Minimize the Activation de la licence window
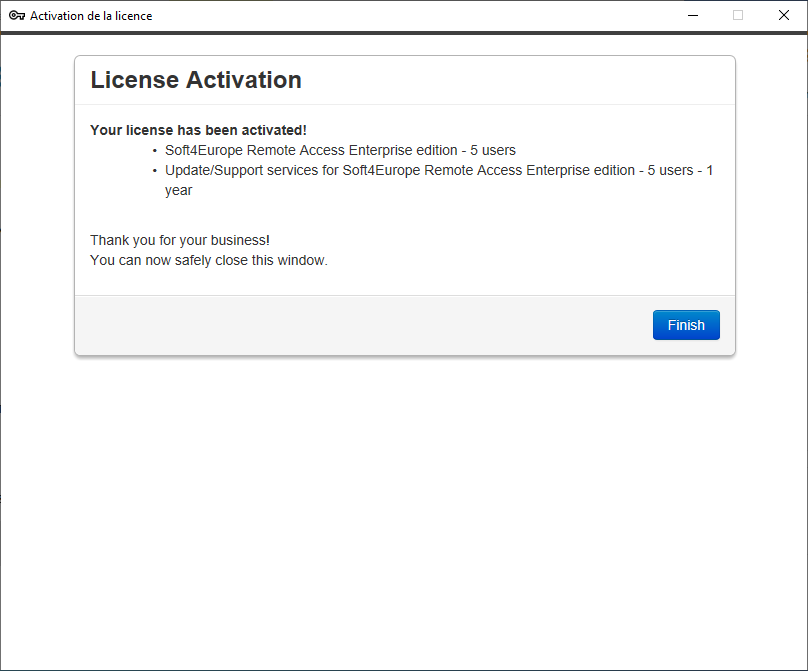The image size is (808, 671). point(692,16)
